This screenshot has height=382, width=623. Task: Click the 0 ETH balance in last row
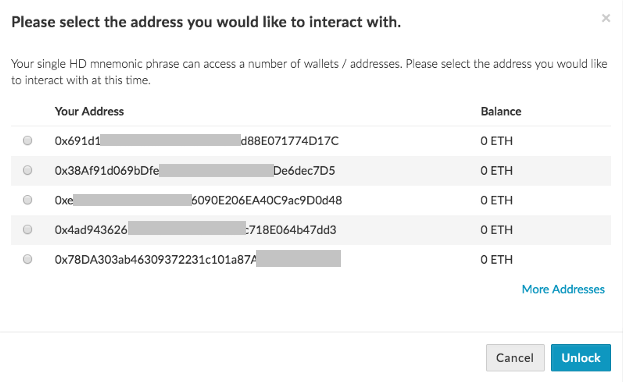[496, 260]
